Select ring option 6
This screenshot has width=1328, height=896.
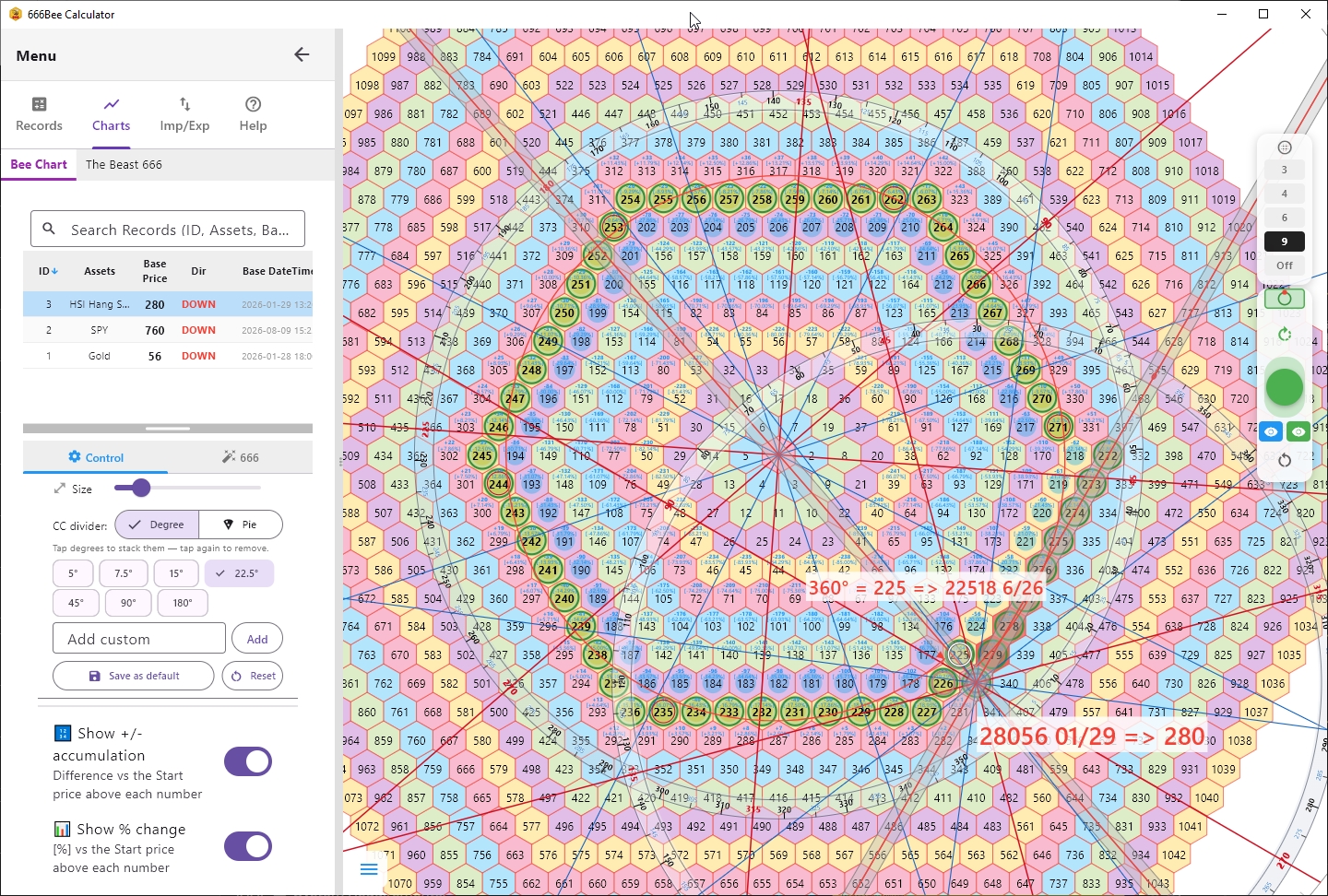tap(1284, 218)
